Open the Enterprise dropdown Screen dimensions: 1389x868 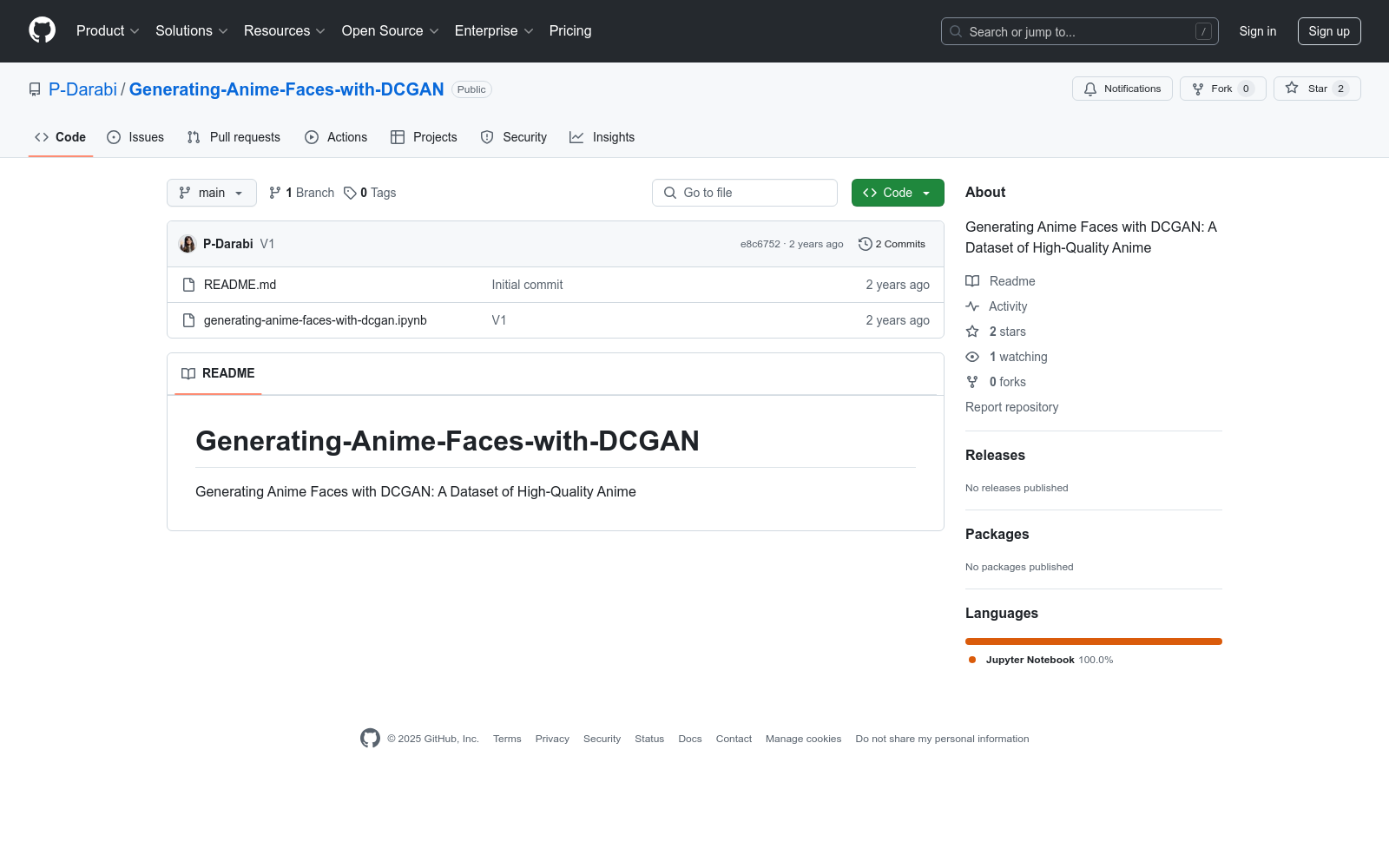[x=494, y=31]
